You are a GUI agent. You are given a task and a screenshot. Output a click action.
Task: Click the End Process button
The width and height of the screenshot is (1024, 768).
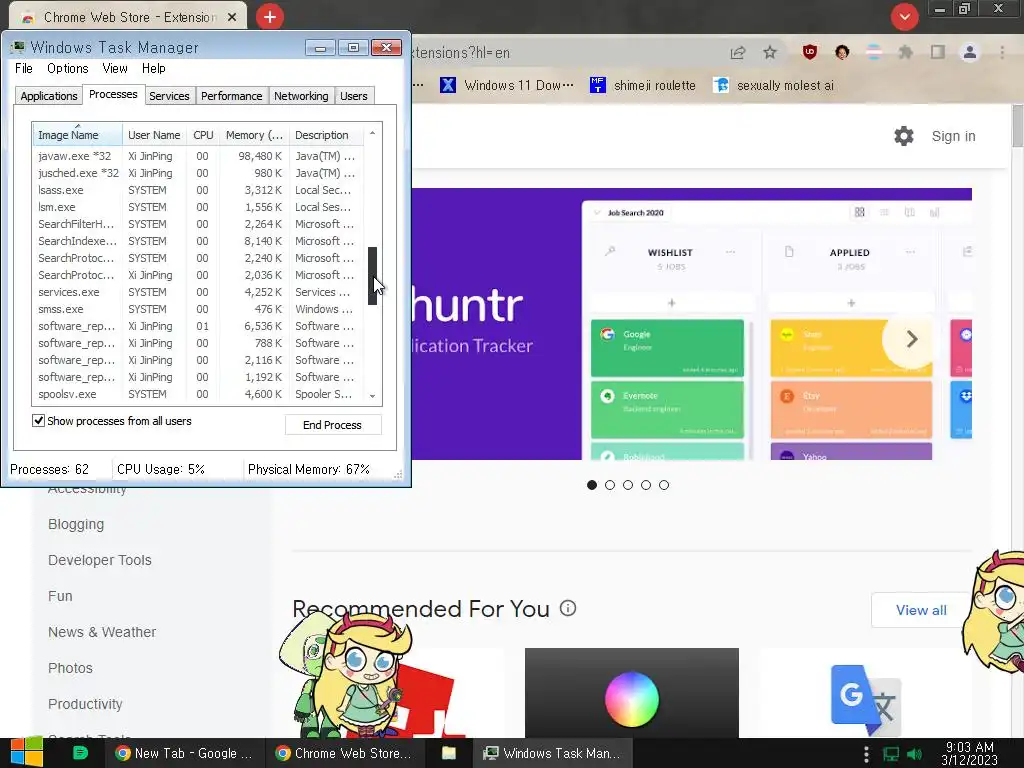pyautogui.click(x=332, y=424)
